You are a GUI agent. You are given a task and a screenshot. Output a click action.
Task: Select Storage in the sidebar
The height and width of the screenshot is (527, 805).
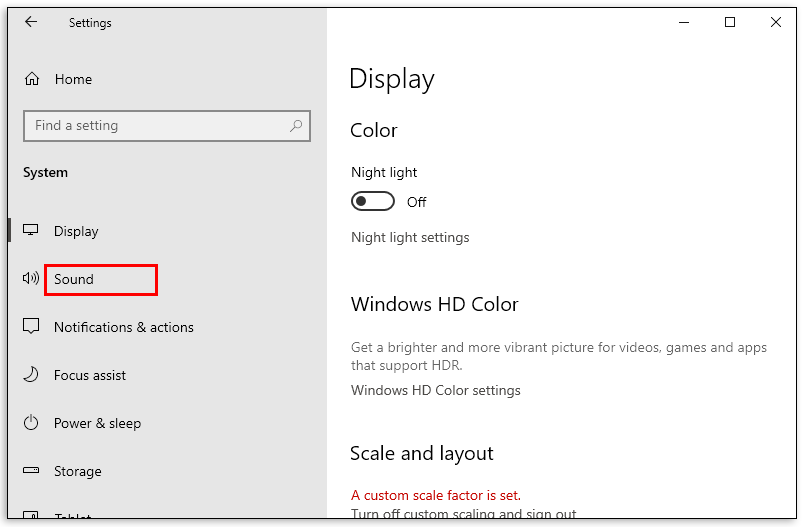tap(78, 471)
